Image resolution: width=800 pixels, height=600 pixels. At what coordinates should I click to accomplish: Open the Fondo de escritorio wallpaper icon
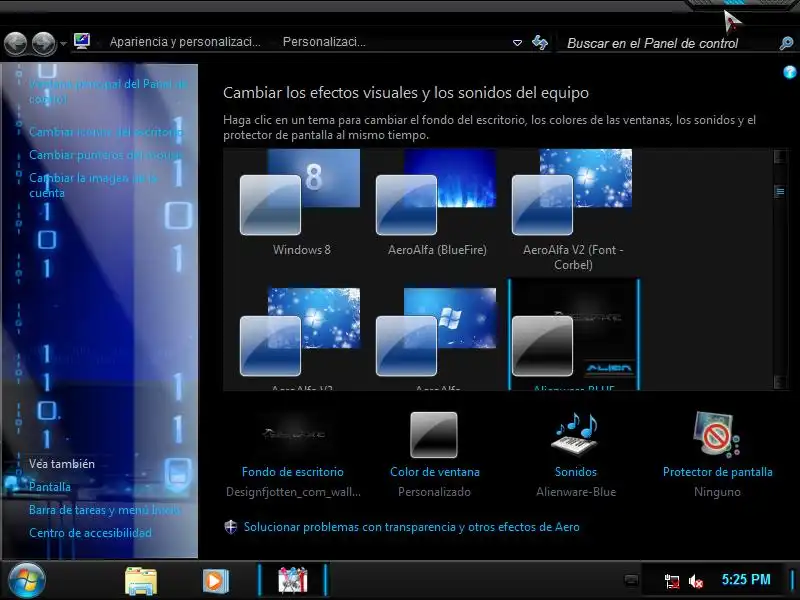point(293,434)
